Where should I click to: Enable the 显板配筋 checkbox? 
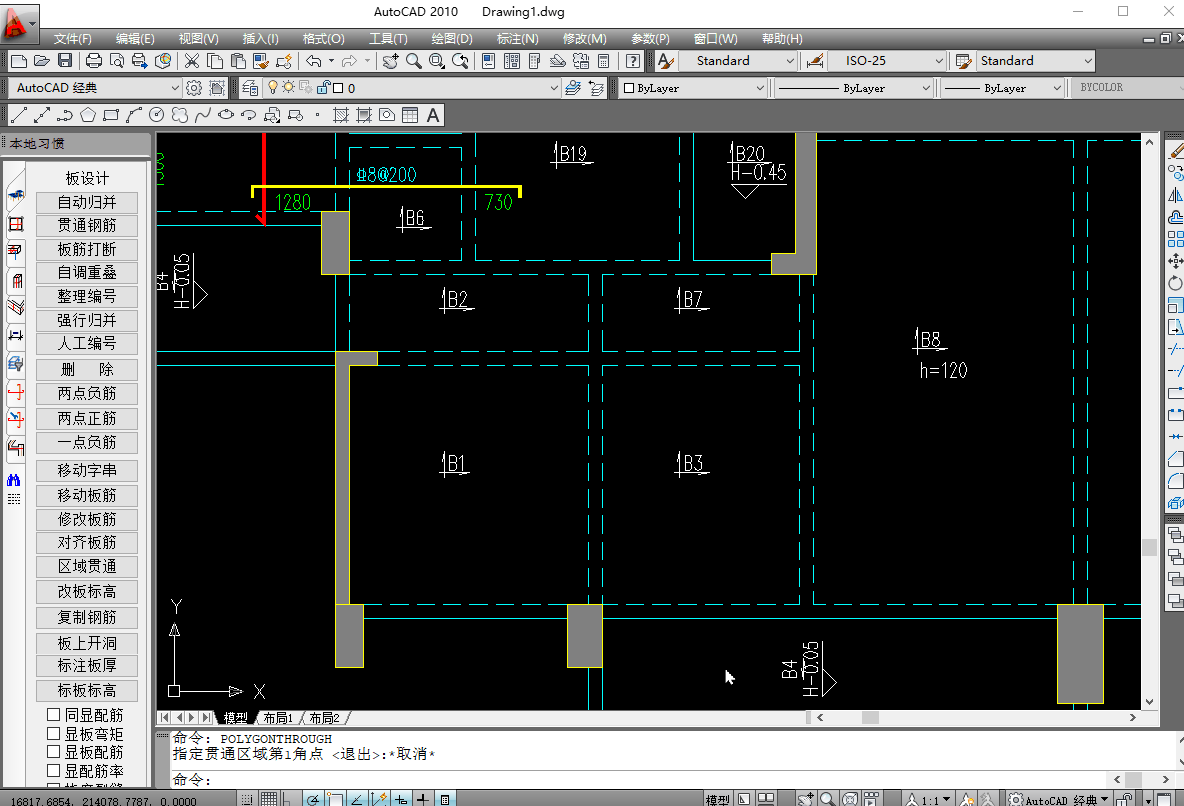pyautogui.click(x=54, y=752)
